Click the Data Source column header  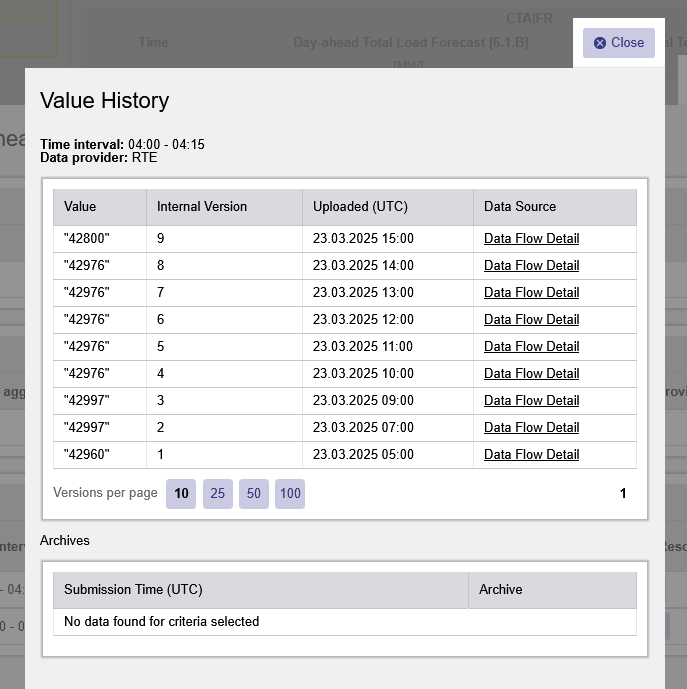click(x=555, y=207)
